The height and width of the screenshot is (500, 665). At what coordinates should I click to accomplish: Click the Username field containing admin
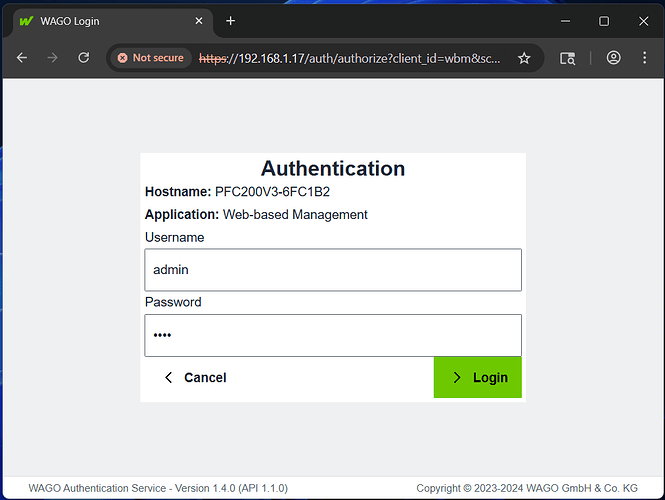(333, 270)
